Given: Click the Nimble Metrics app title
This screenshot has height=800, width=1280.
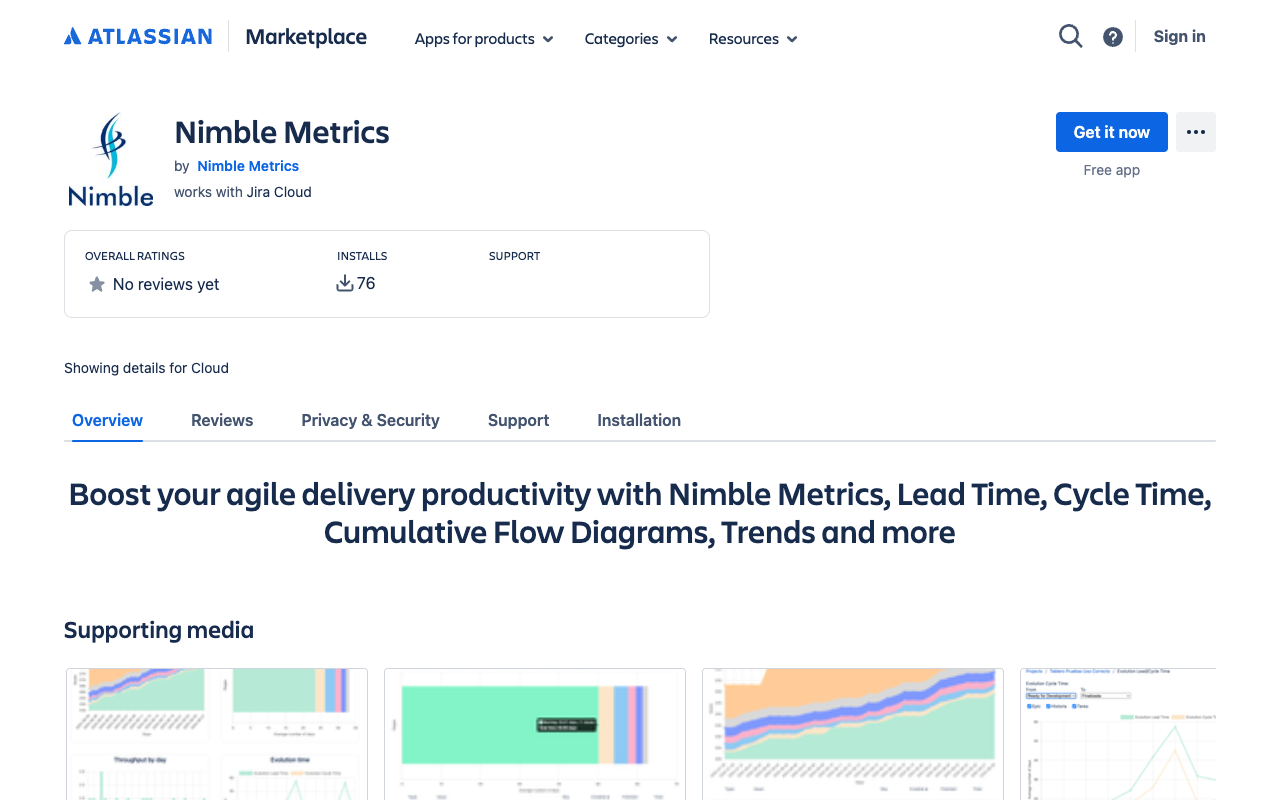Looking at the screenshot, I should tap(282, 132).
